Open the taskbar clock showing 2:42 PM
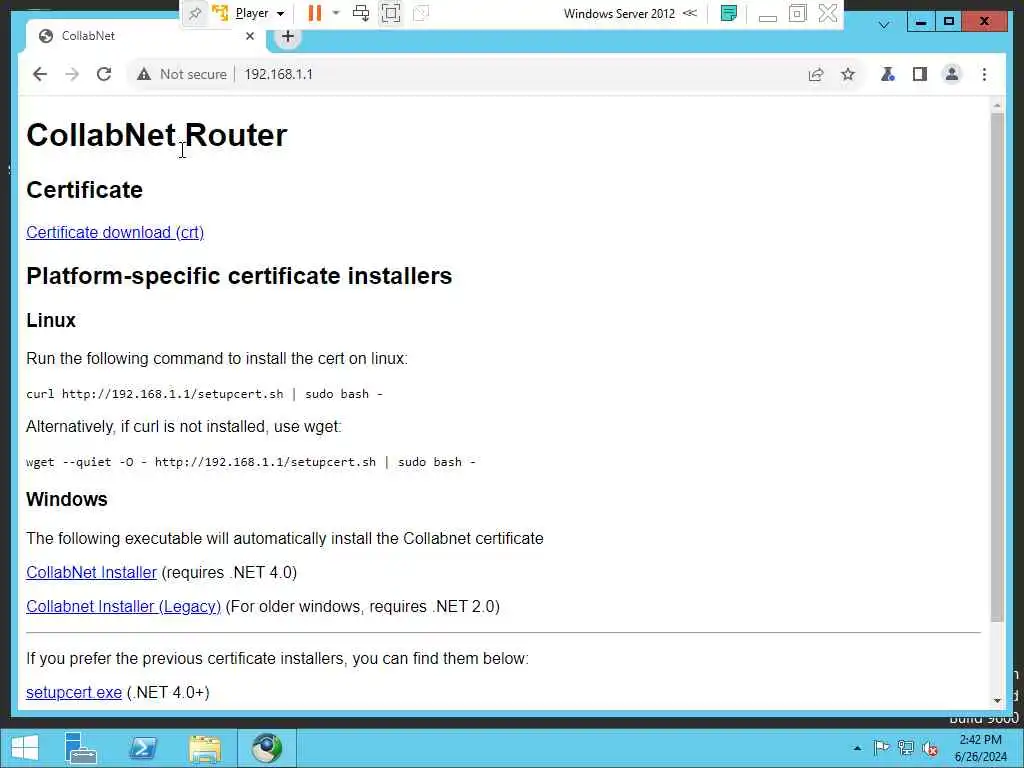 tap(981, 748)
